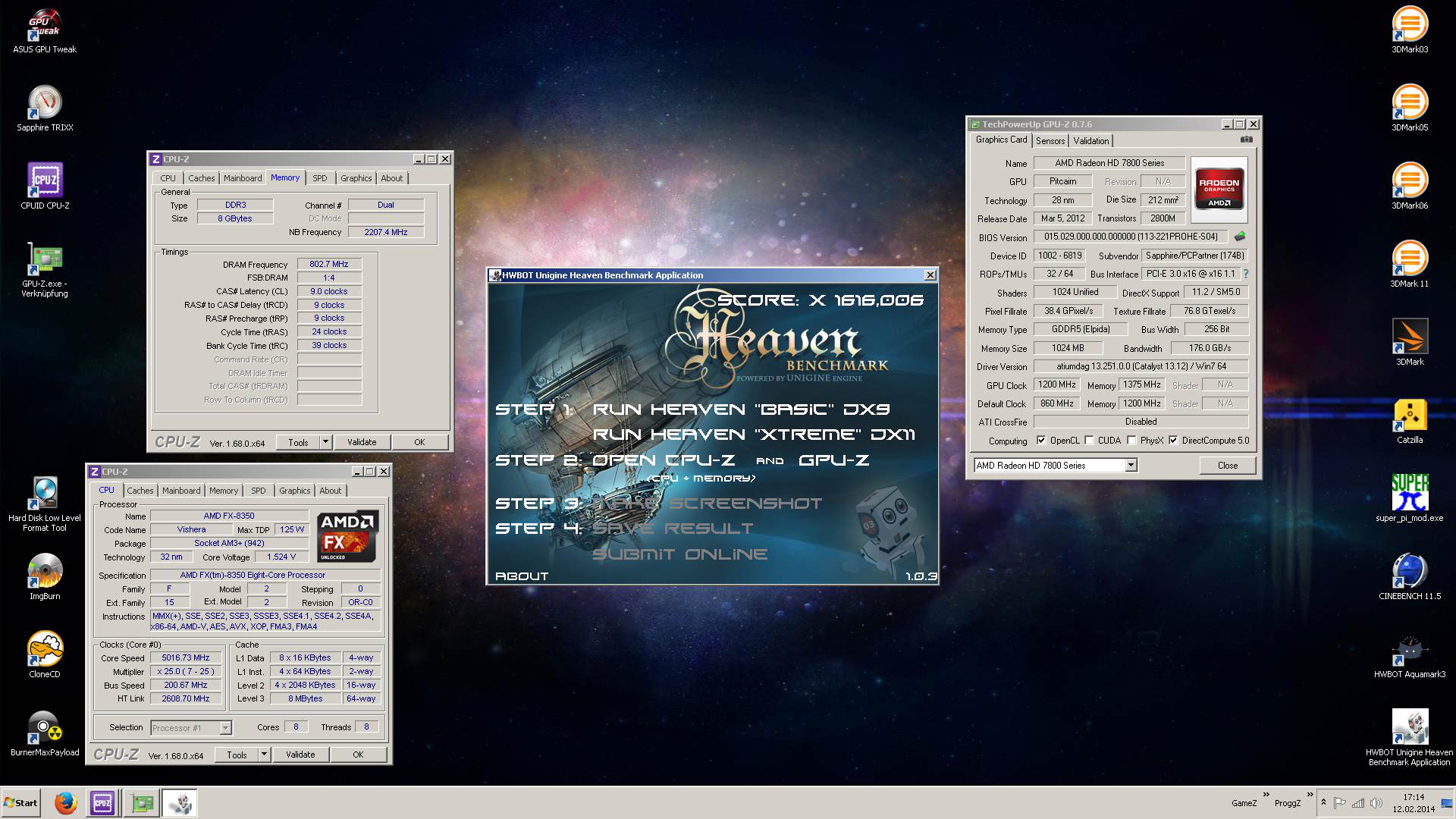Open 3DMark05 desktop shortcut
This screenshot has height=819, width=1456.
1410,108
